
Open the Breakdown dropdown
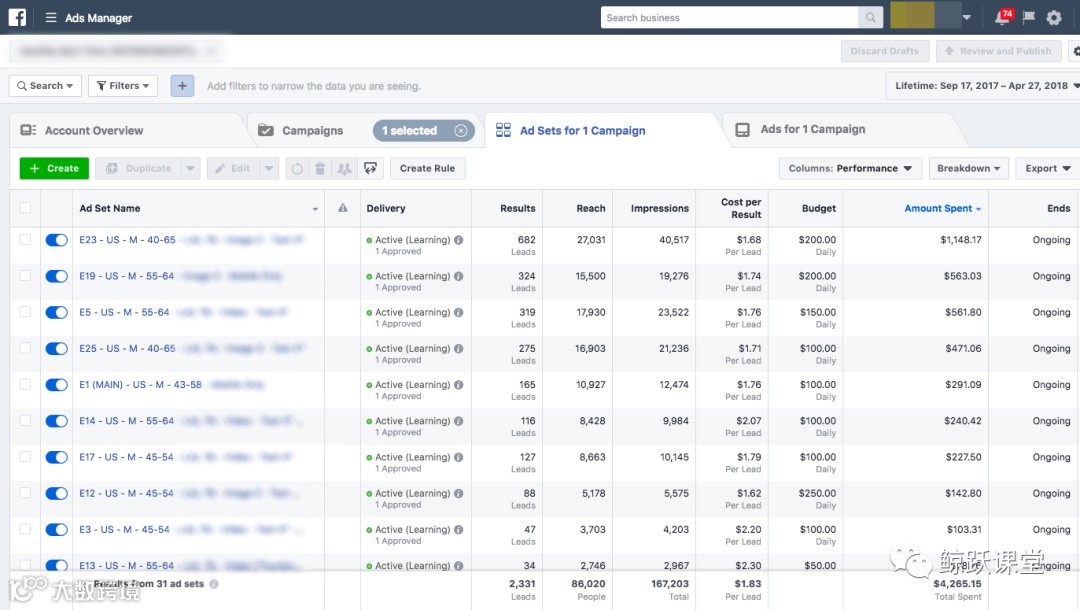[968, 168]
